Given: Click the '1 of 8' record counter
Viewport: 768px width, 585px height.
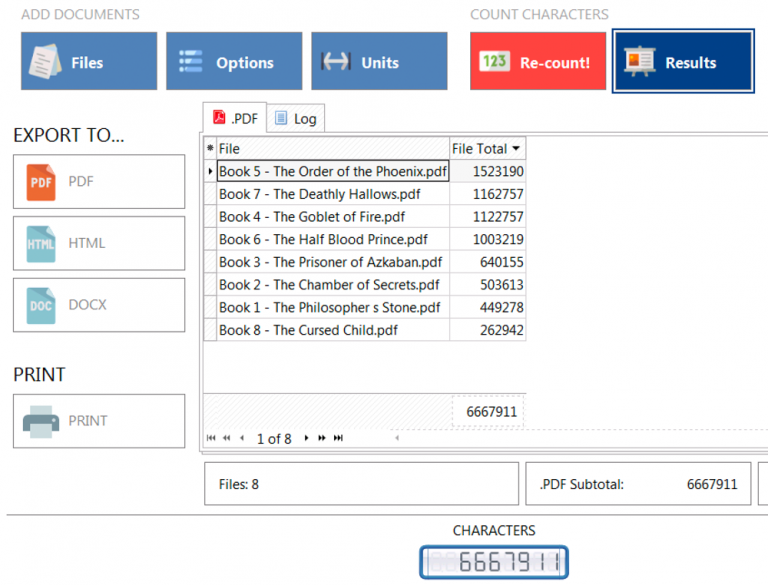Looking at the screenshot, I should tap(274, 439).
